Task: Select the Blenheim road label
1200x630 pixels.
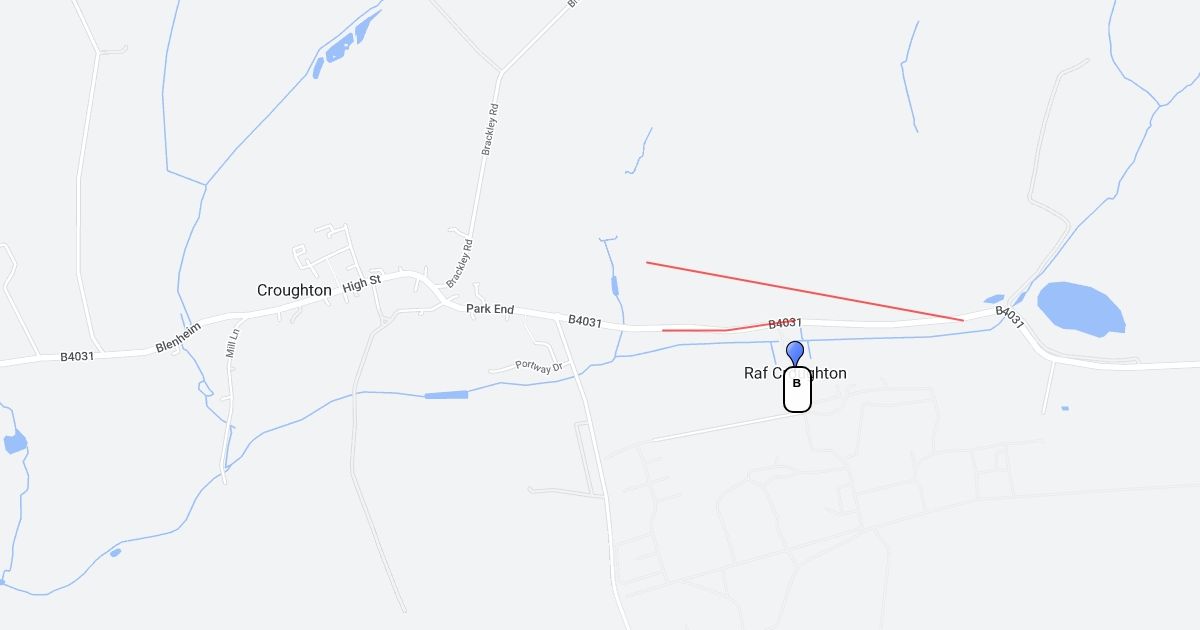Action: (179, 337)
